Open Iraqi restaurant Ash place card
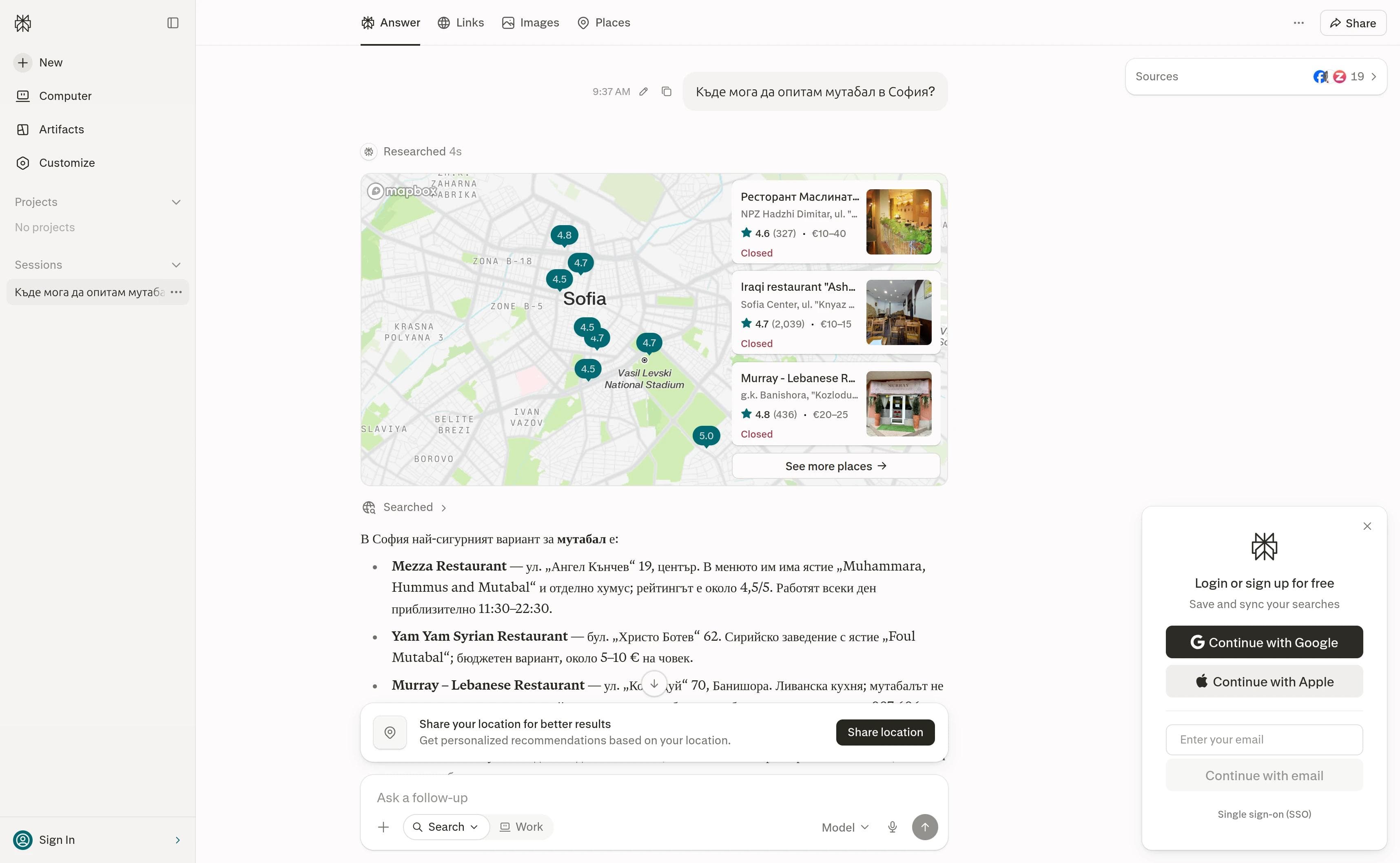 pyautogui.click(x=836, y=313)
